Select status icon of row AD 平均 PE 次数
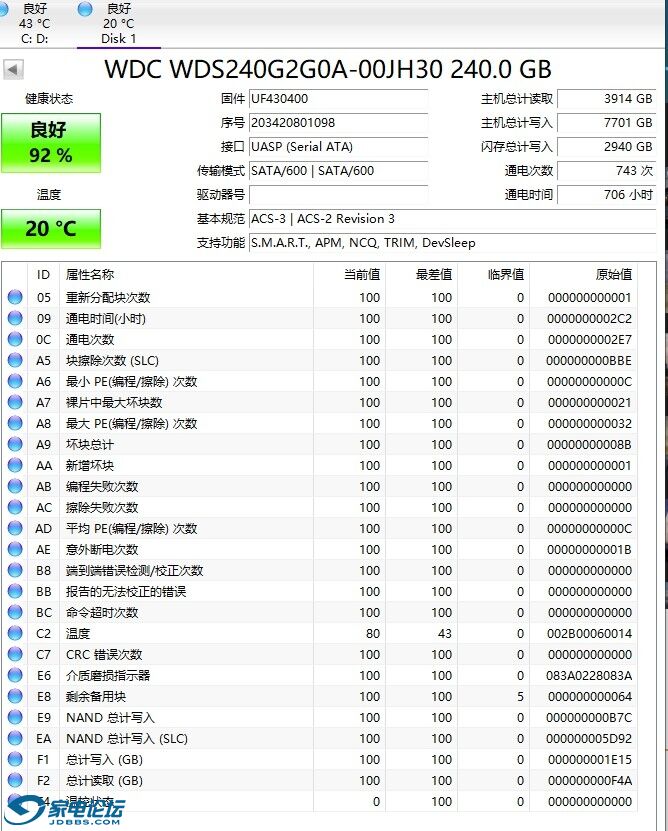The image size is (668, 831). click(15, 528)
